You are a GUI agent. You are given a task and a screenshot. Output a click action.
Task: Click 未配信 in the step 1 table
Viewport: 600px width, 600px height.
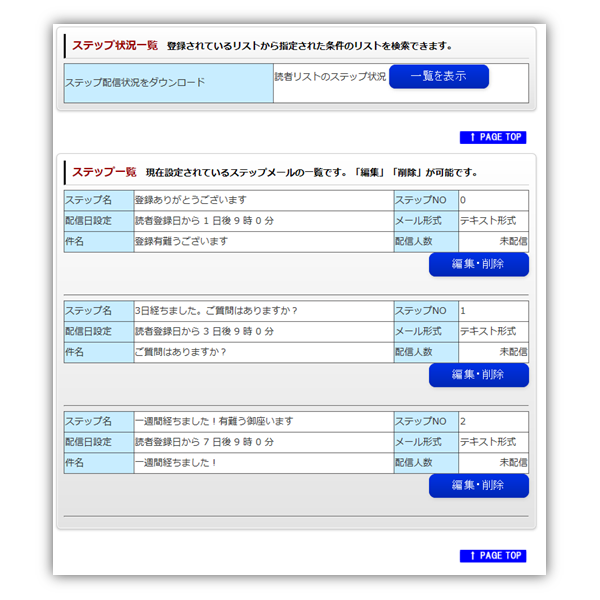point(514,352)
